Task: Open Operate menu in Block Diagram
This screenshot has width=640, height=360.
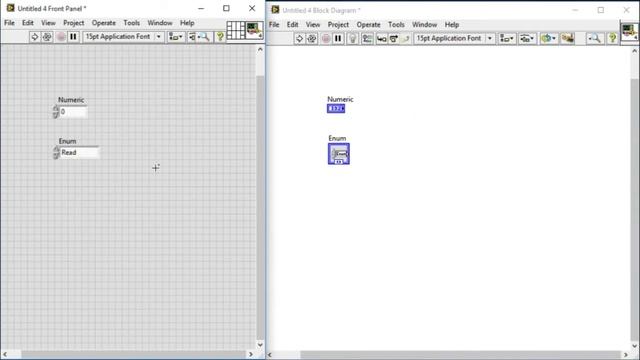Action: (x=368, y=24)
